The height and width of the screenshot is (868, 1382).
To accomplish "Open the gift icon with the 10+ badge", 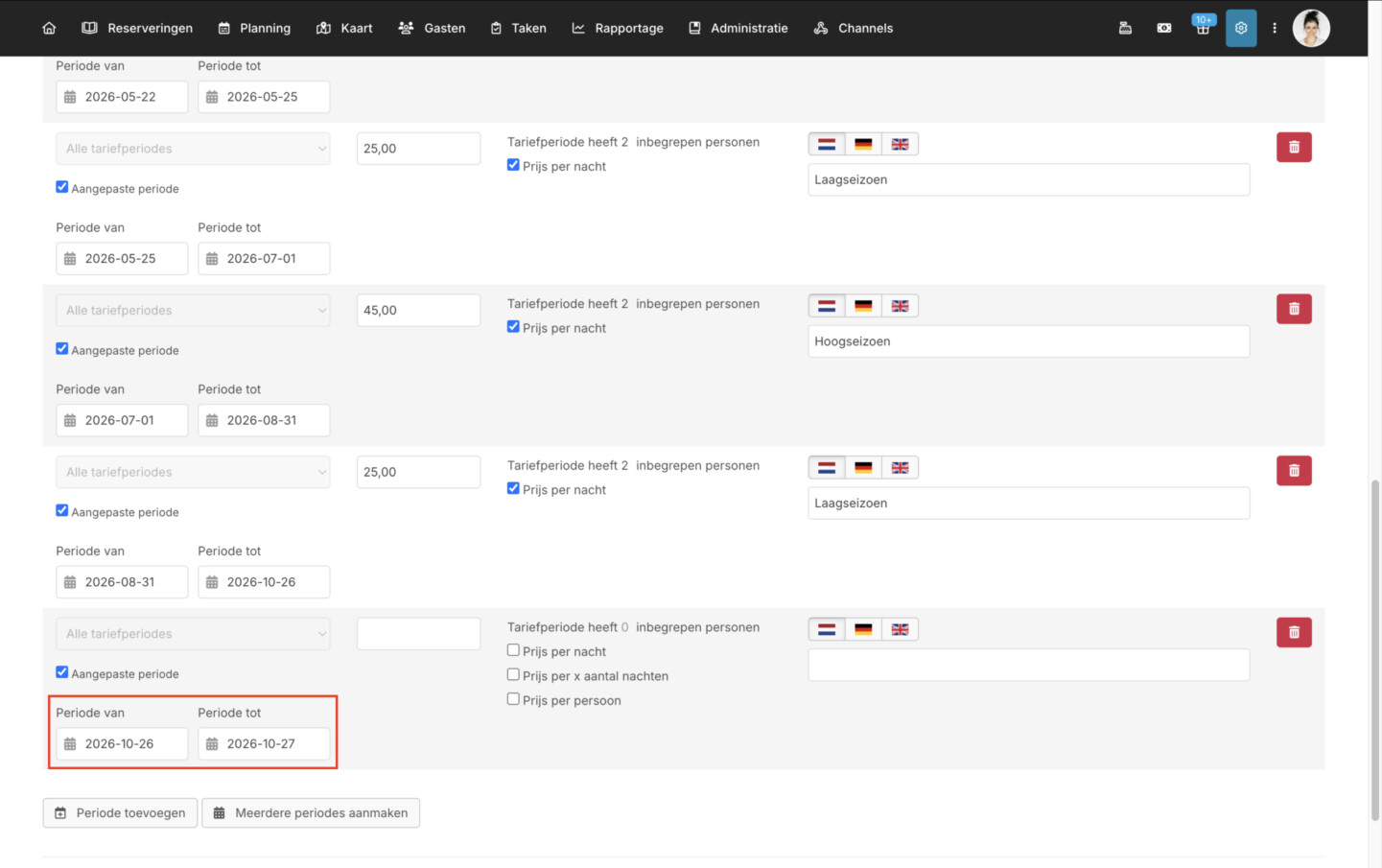I will click(1203, 26).
